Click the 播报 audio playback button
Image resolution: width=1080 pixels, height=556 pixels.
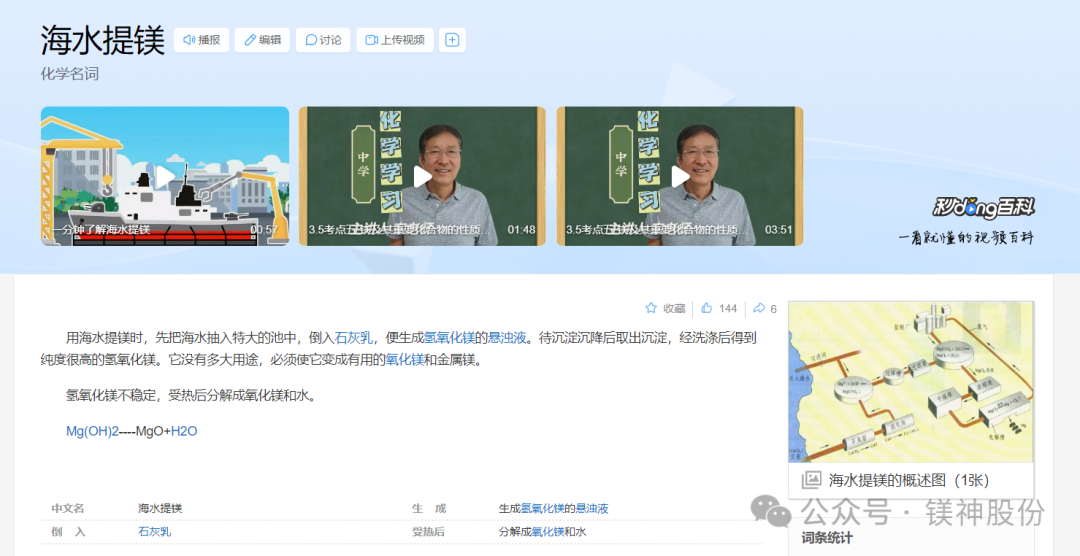click(x=201, y=40)
